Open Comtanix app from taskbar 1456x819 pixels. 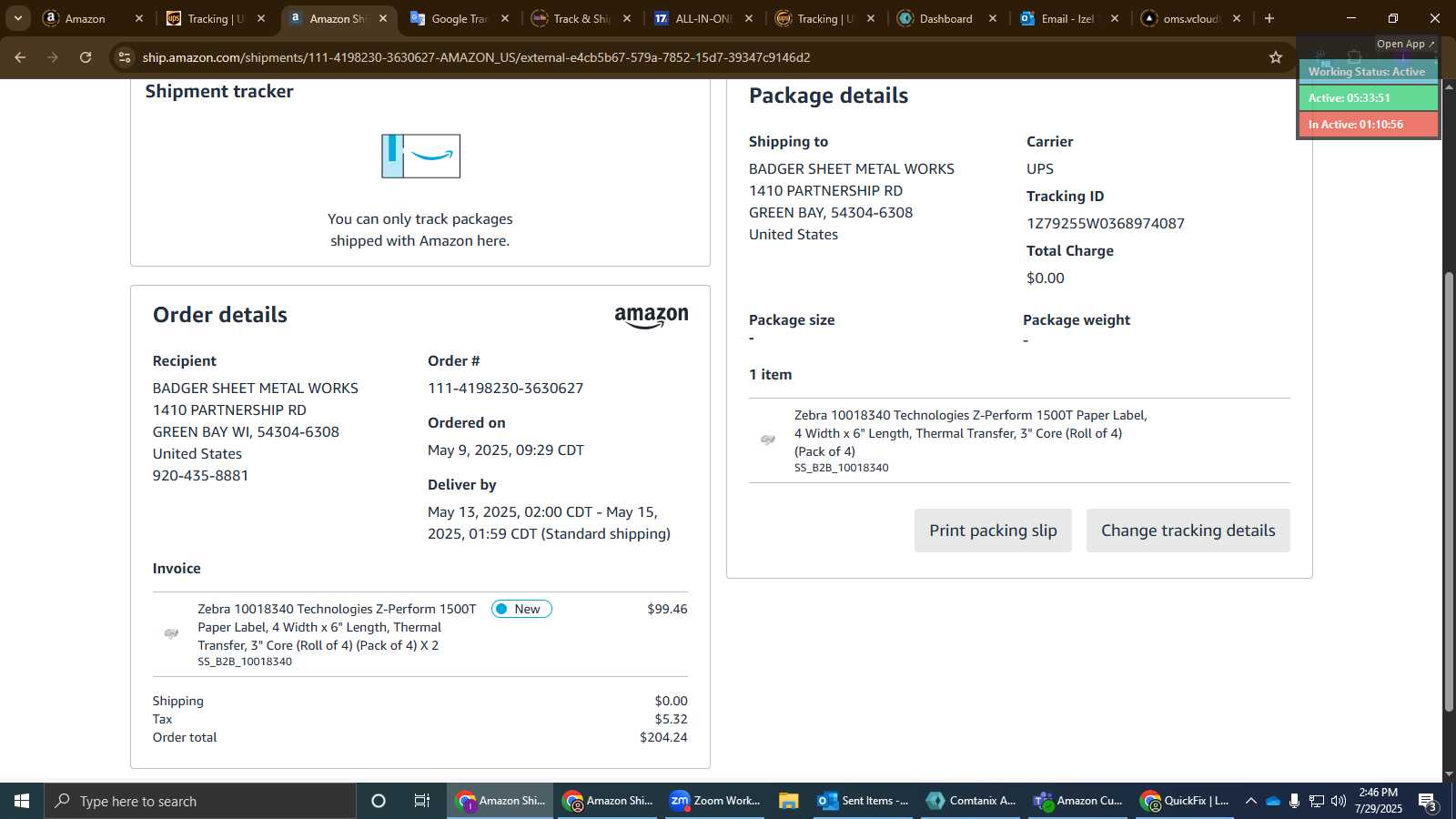click(x=970, y=801)
